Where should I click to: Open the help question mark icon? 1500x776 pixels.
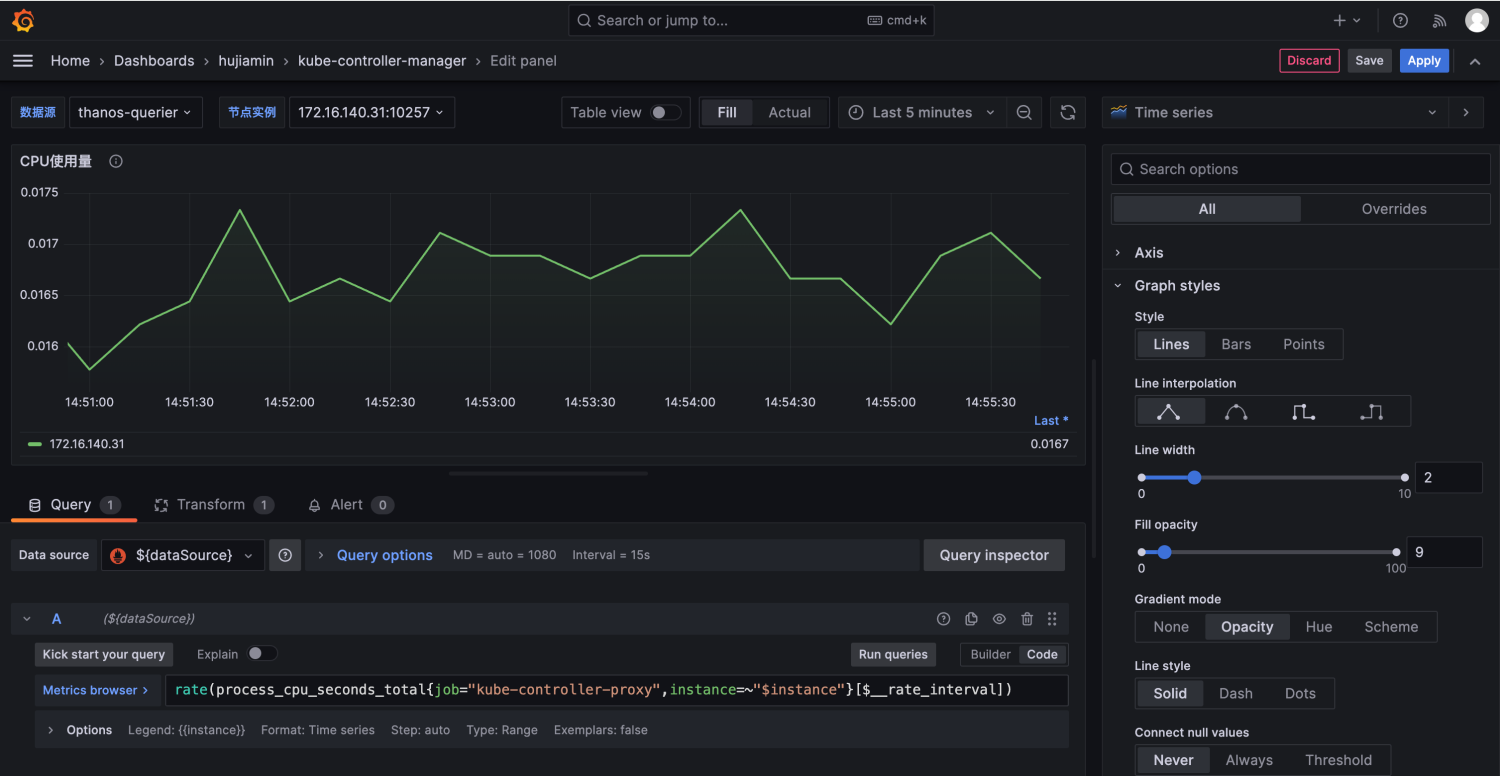tap(1400, 20)
